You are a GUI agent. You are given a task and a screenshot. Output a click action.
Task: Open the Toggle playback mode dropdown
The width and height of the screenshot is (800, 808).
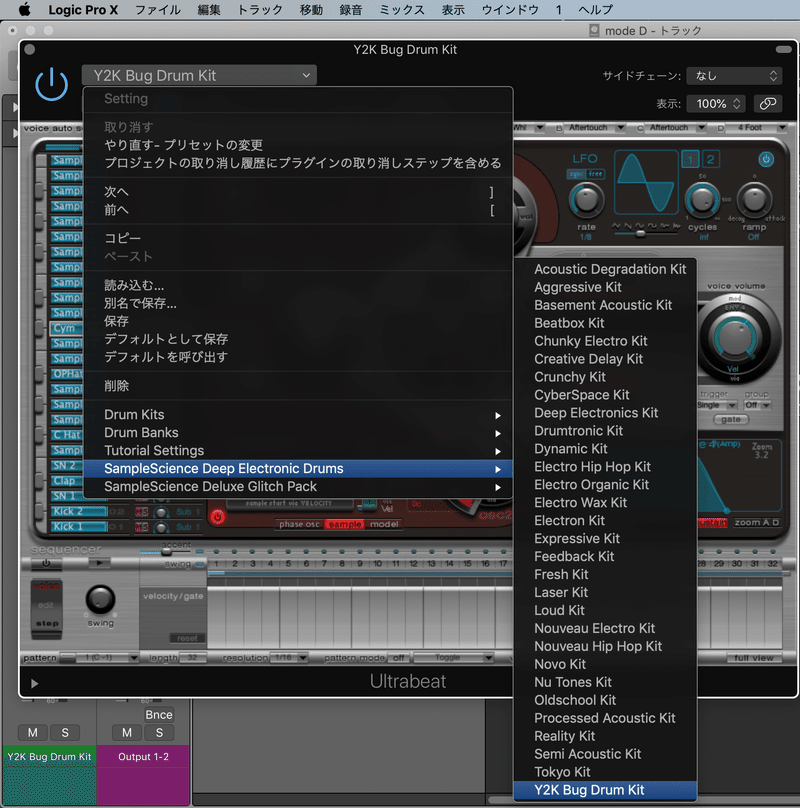pyautogui.click(x=454, y=658)
